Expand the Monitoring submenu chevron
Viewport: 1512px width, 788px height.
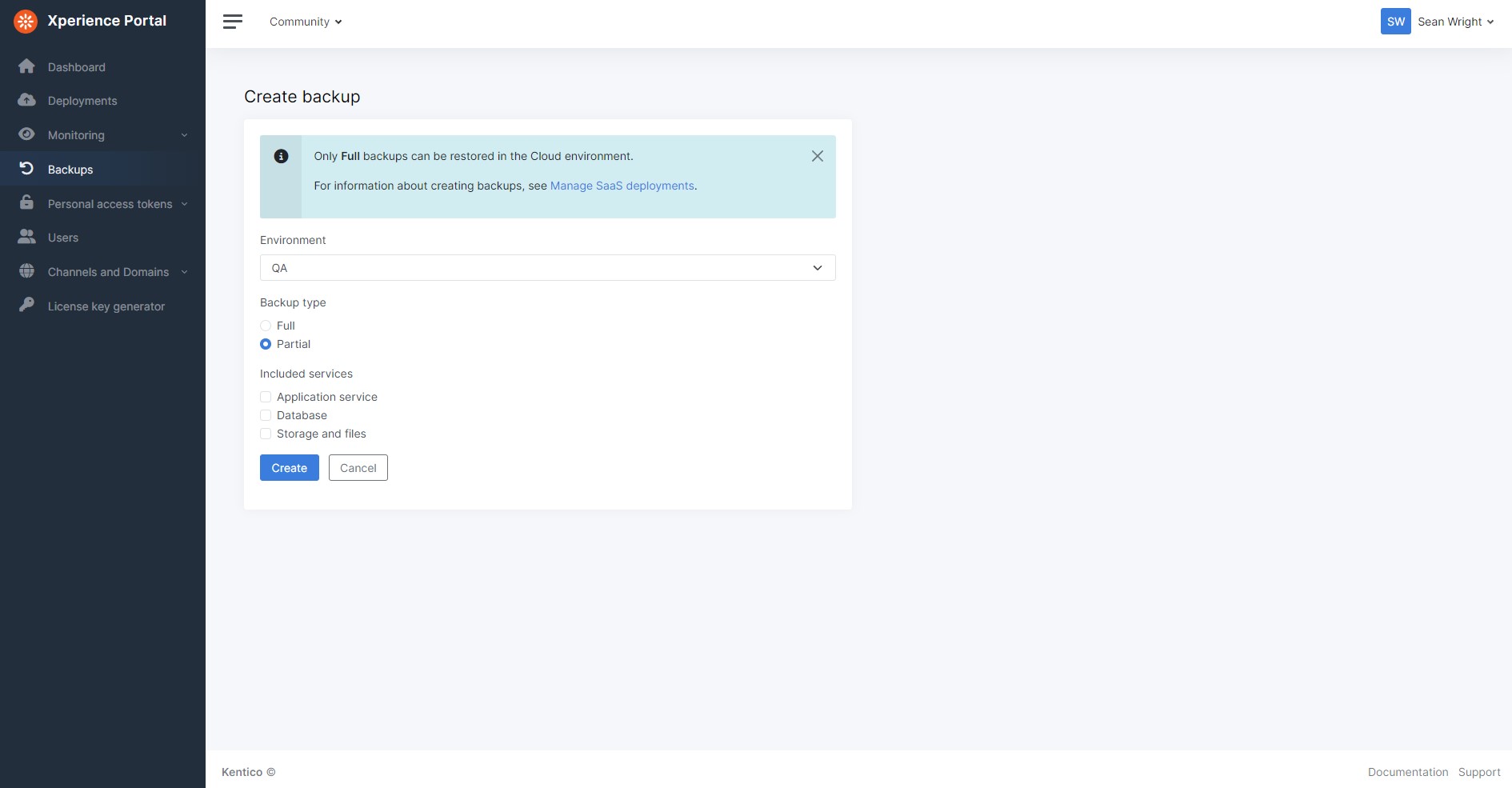click(x=185, y=135)
